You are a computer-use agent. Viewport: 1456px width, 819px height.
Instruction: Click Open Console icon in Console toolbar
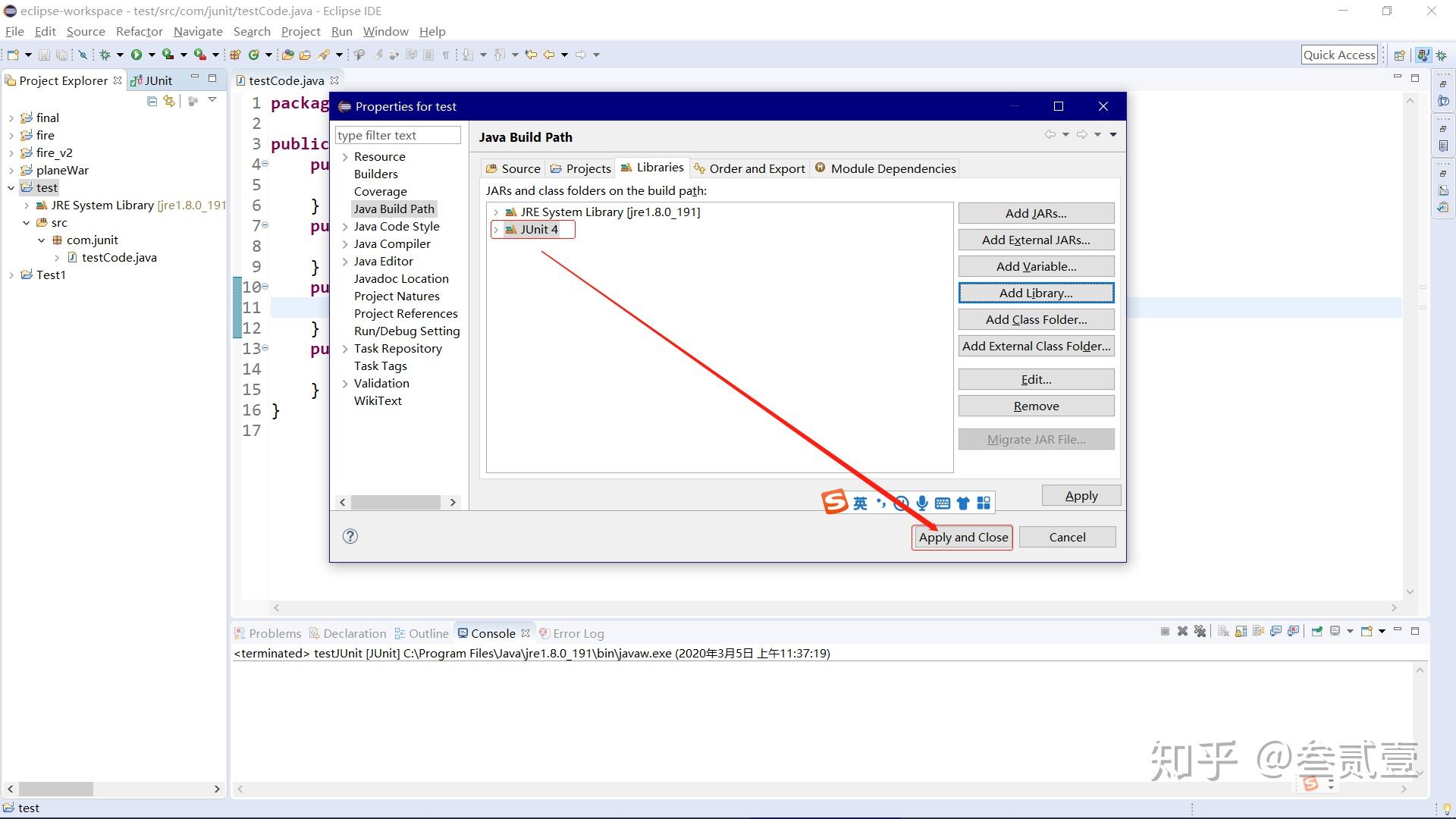1367,631
